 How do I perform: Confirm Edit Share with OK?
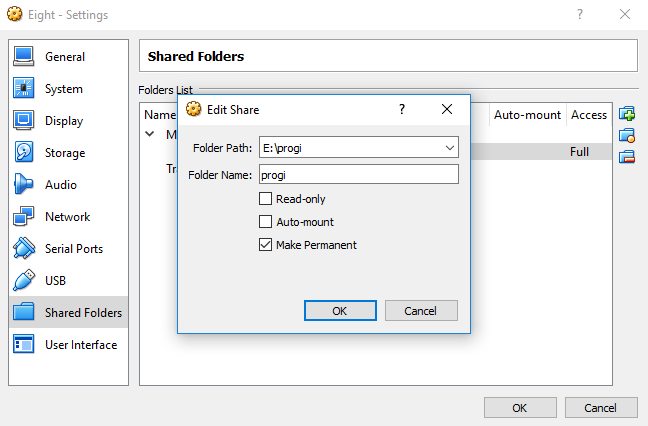pos(340,311)
